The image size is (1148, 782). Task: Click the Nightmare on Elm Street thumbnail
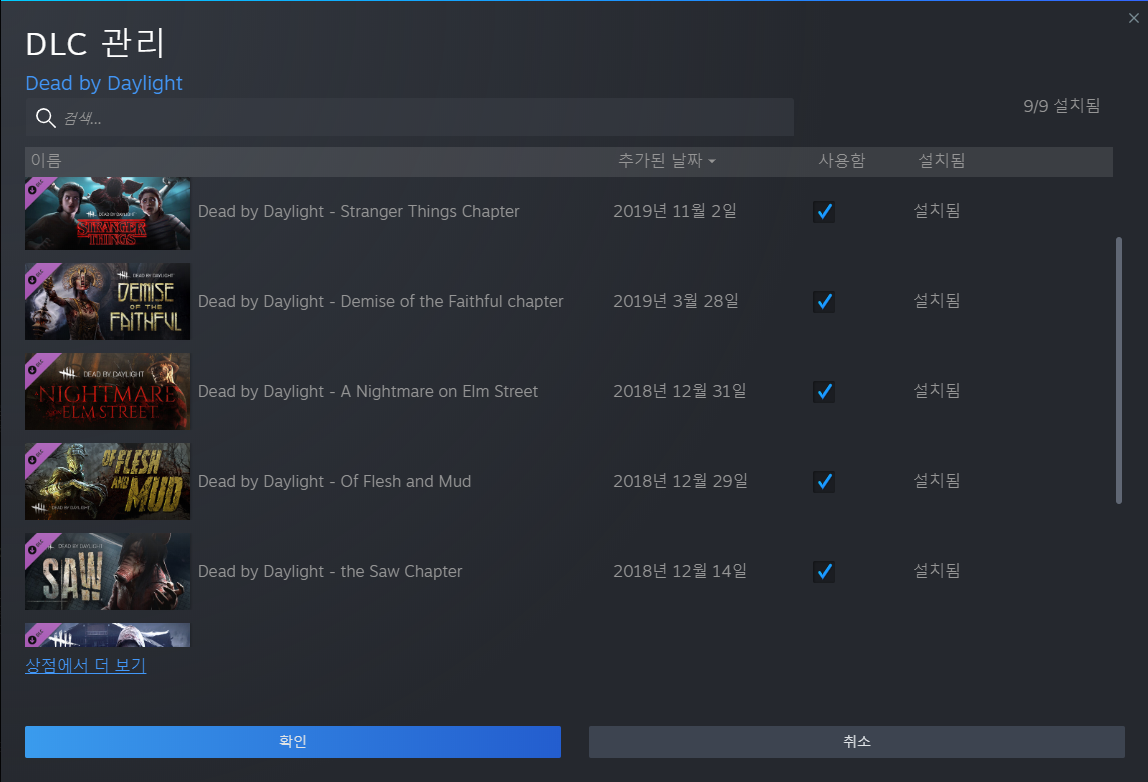[108, 392]
